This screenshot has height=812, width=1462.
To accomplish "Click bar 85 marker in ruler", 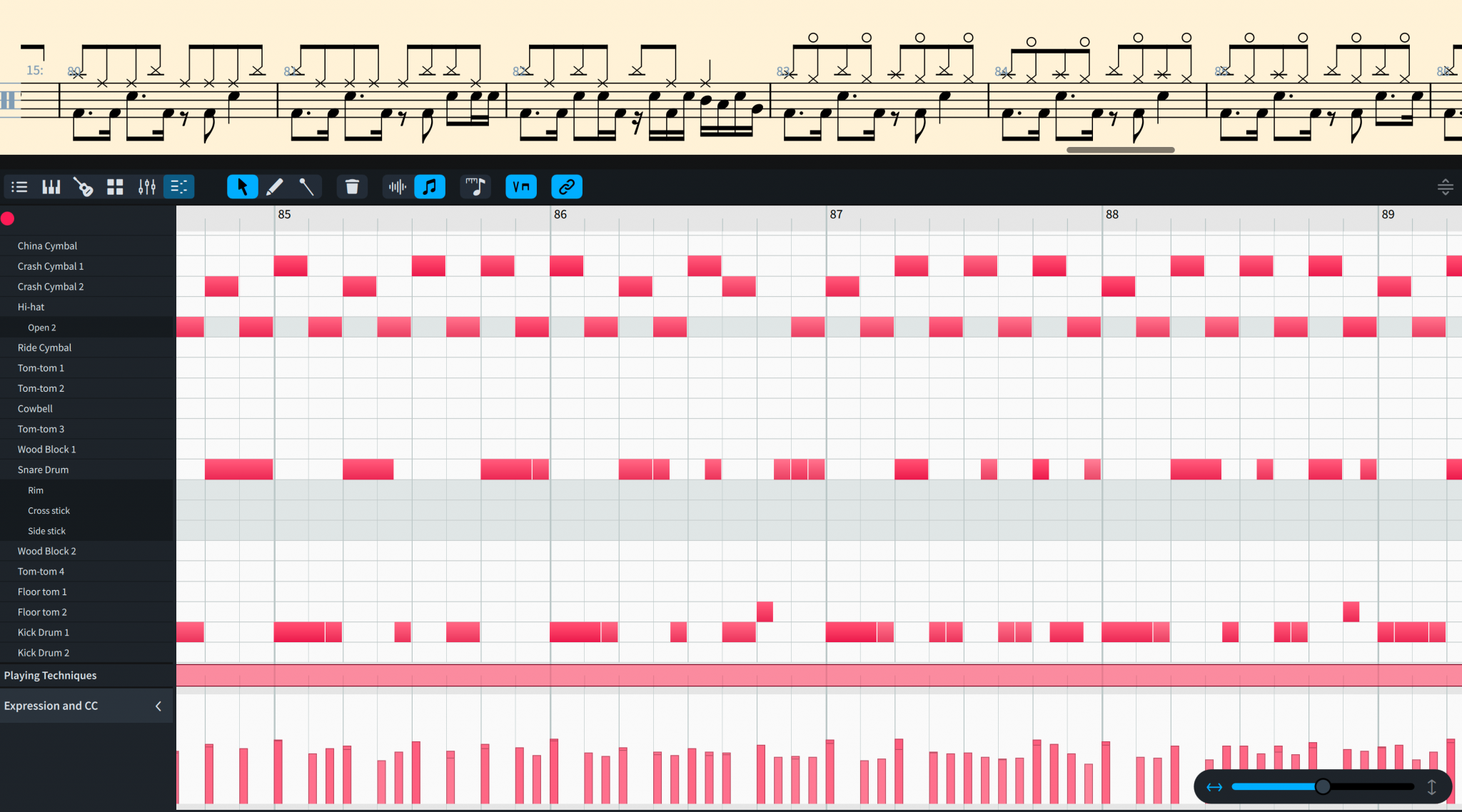I will (x=284, y=214).
